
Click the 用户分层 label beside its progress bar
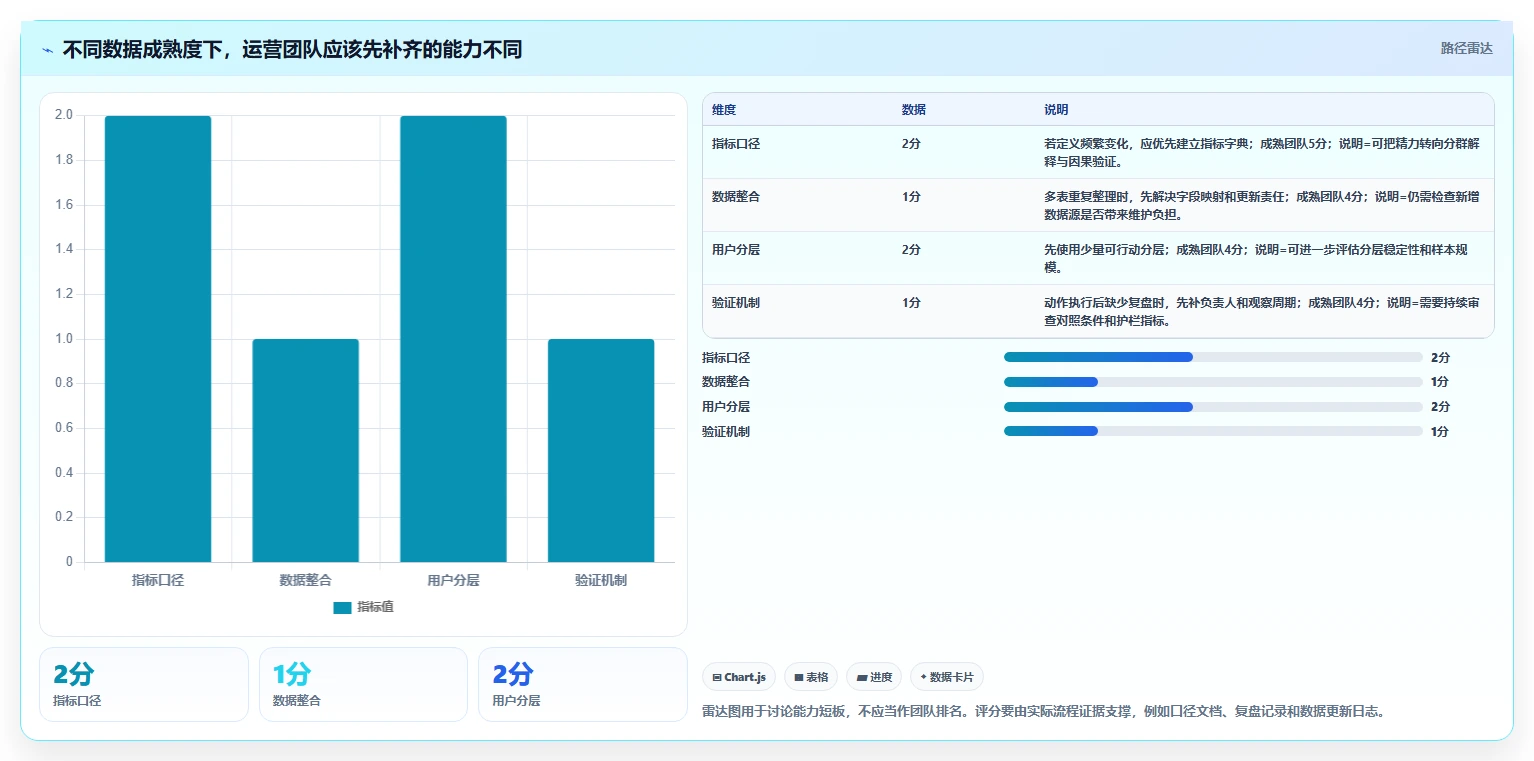click(x=726, y=407)
